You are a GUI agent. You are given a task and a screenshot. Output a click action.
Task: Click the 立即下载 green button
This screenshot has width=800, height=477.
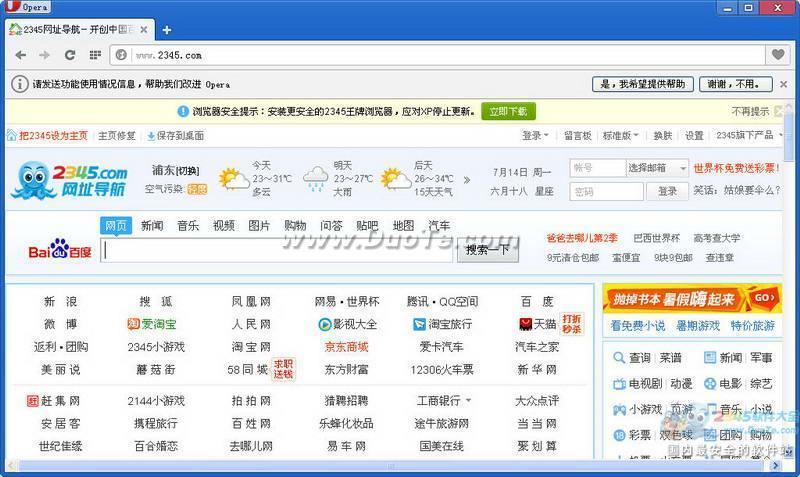[508, 111]
